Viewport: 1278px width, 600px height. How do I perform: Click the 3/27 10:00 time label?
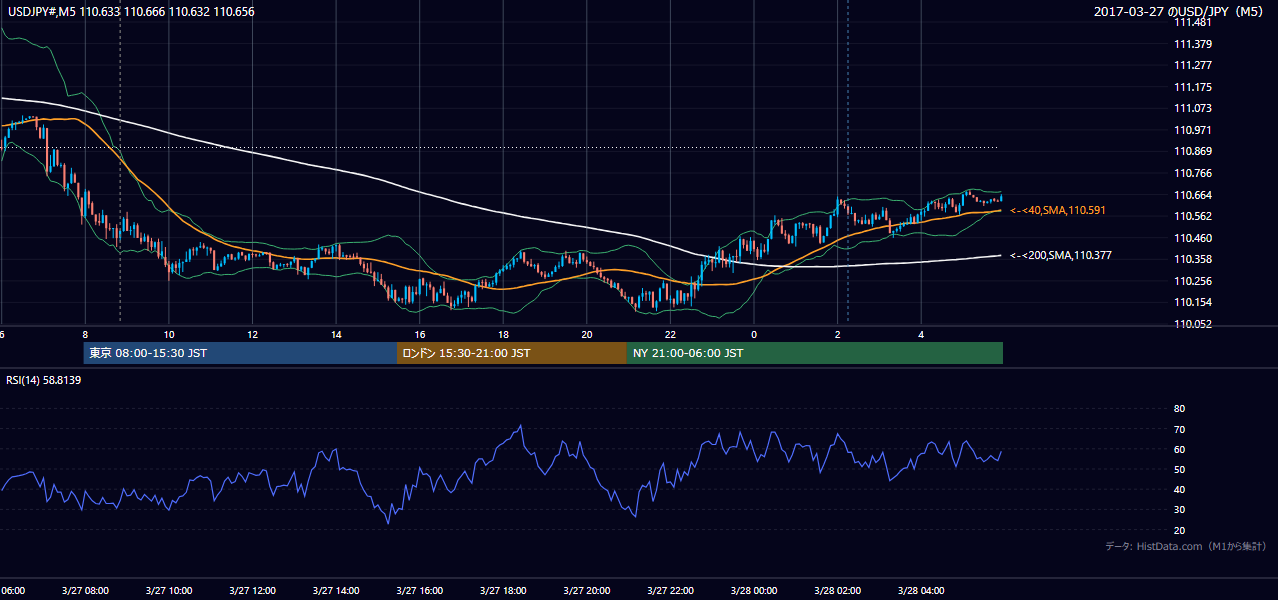[x=168, y=590]
